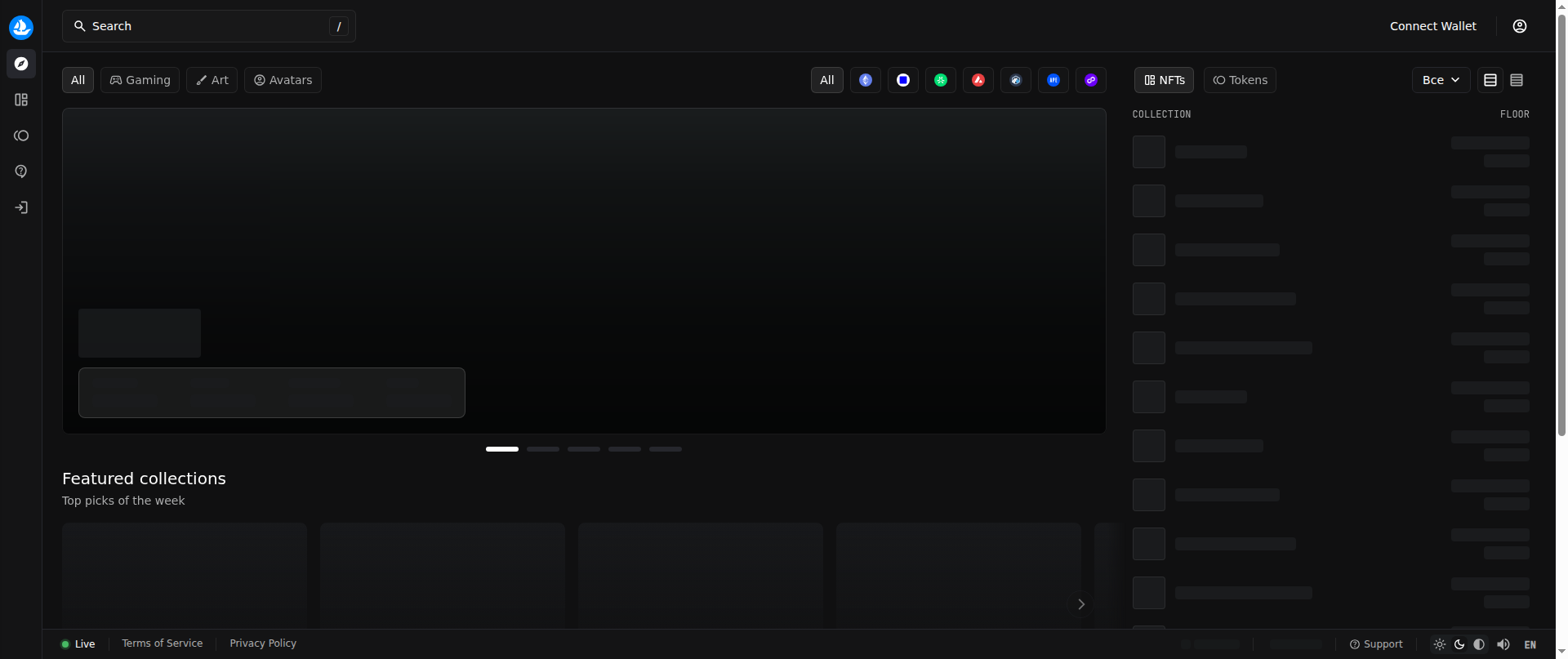Screen dimensions: 1568x659
Task: Click the COLLECTION column header
Action: (1161, 114)
